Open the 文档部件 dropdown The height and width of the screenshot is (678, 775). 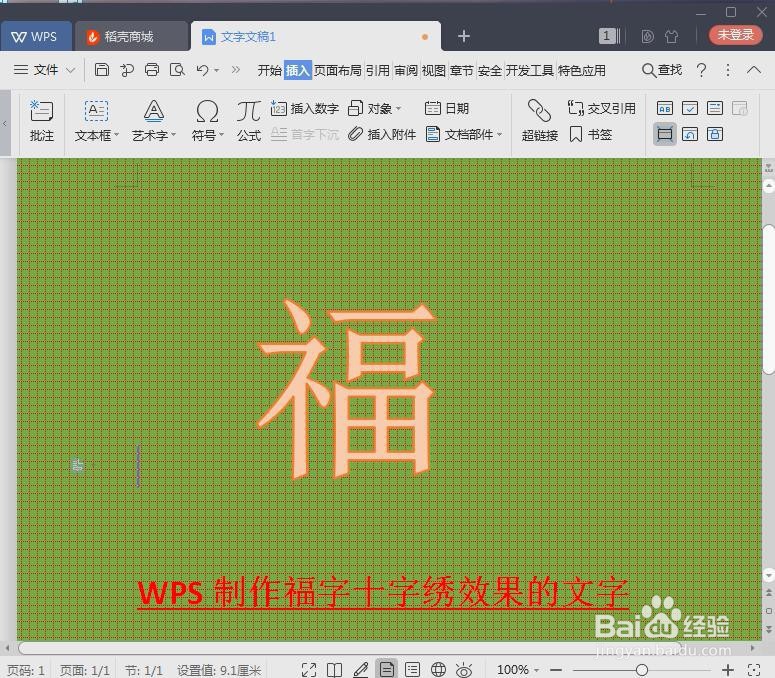point(464,134)
